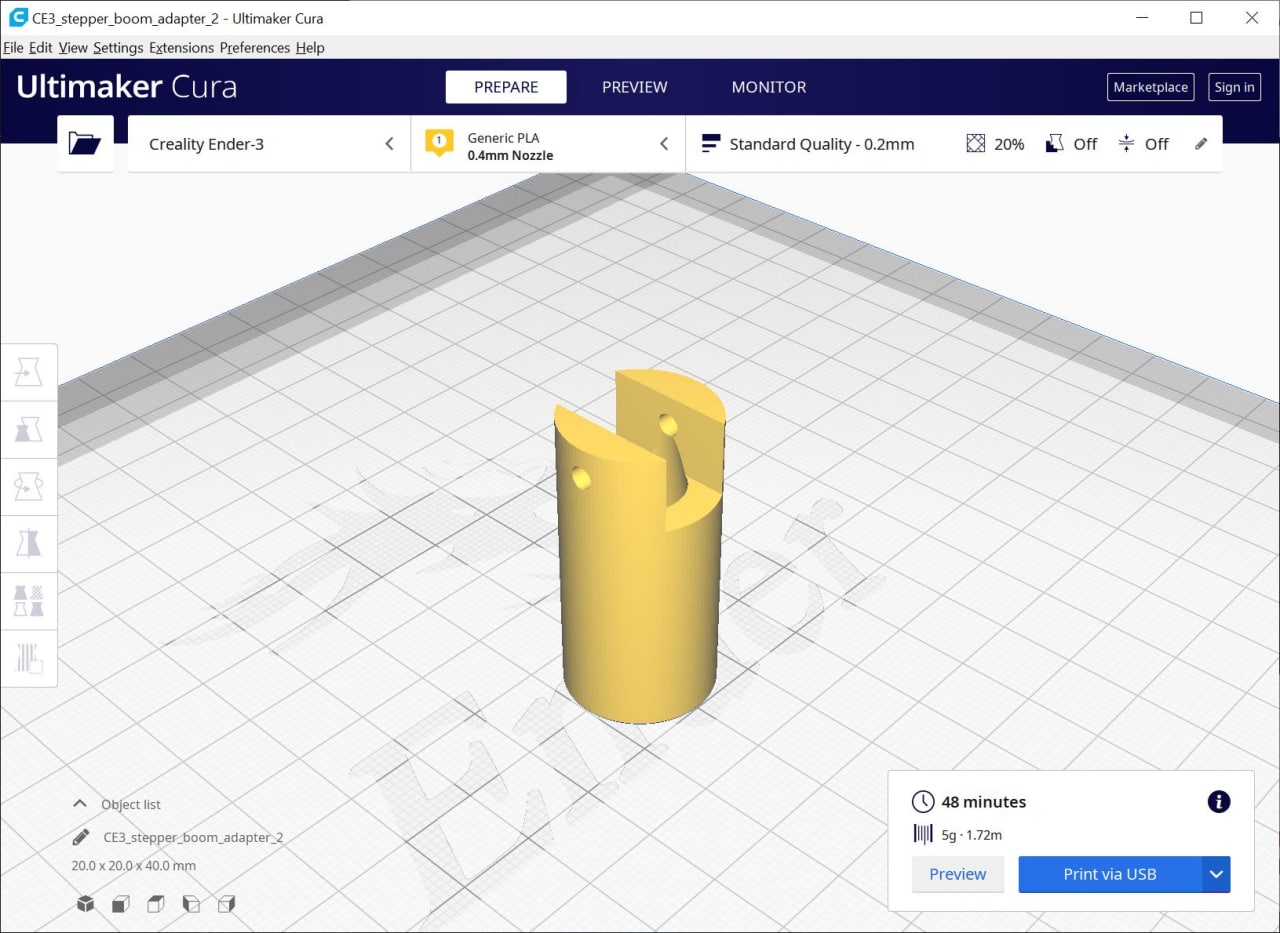This screenshot has height=933, width=1280.
Task: Select the Scale tool in left toolbar
Action: 29,430
